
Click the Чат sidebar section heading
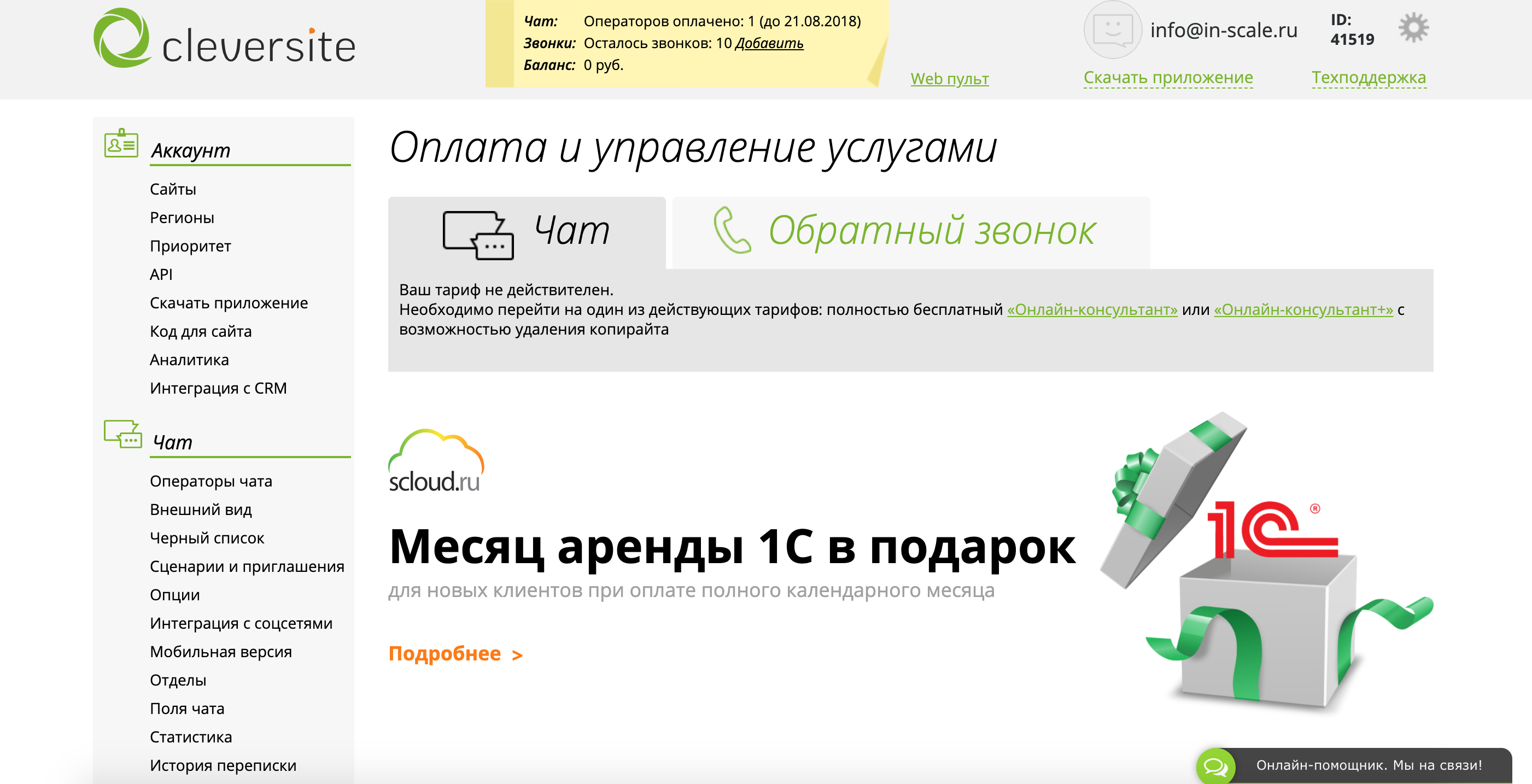point(172,442)
